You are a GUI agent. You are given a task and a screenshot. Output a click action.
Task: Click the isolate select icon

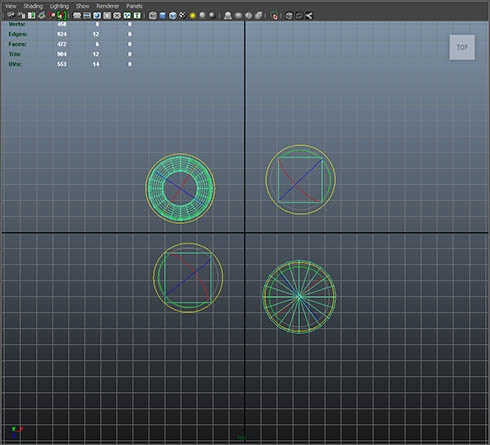tap(228, 15)
